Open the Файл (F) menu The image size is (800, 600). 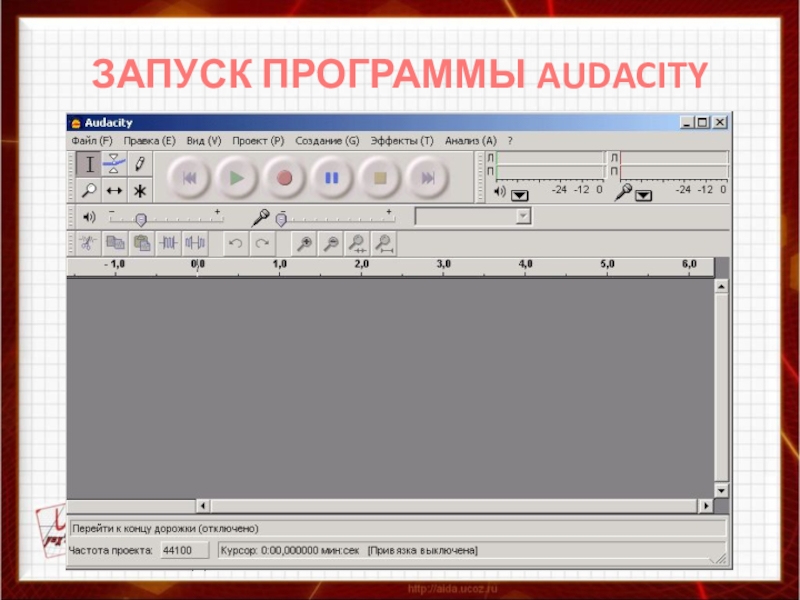click(92, 141)
